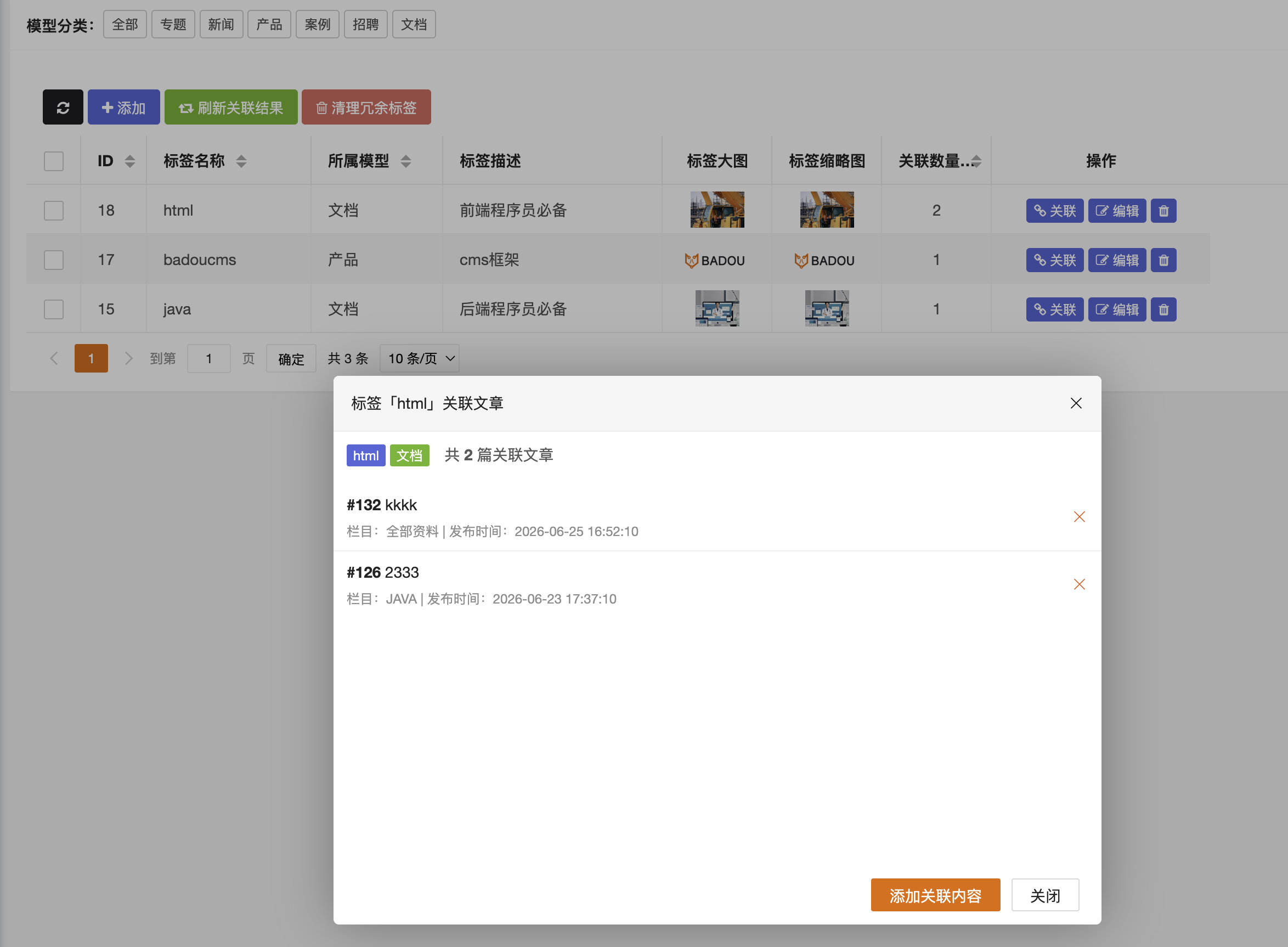Sort table by 所属模型 column
Viewport: 1288px width, 947px height.
(x=405, y=162)
